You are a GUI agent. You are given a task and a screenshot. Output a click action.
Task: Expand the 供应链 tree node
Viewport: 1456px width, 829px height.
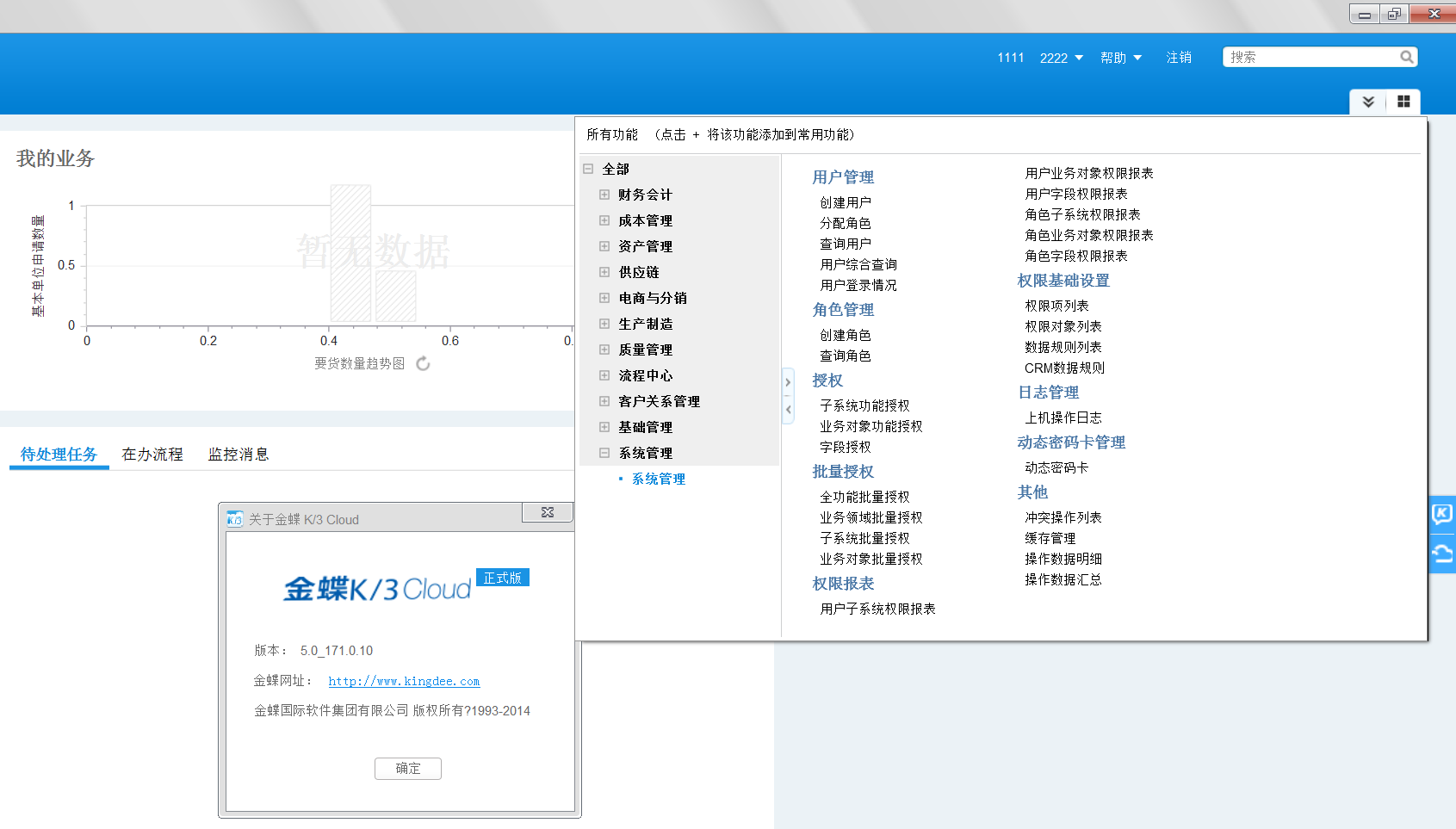point(604,272)
